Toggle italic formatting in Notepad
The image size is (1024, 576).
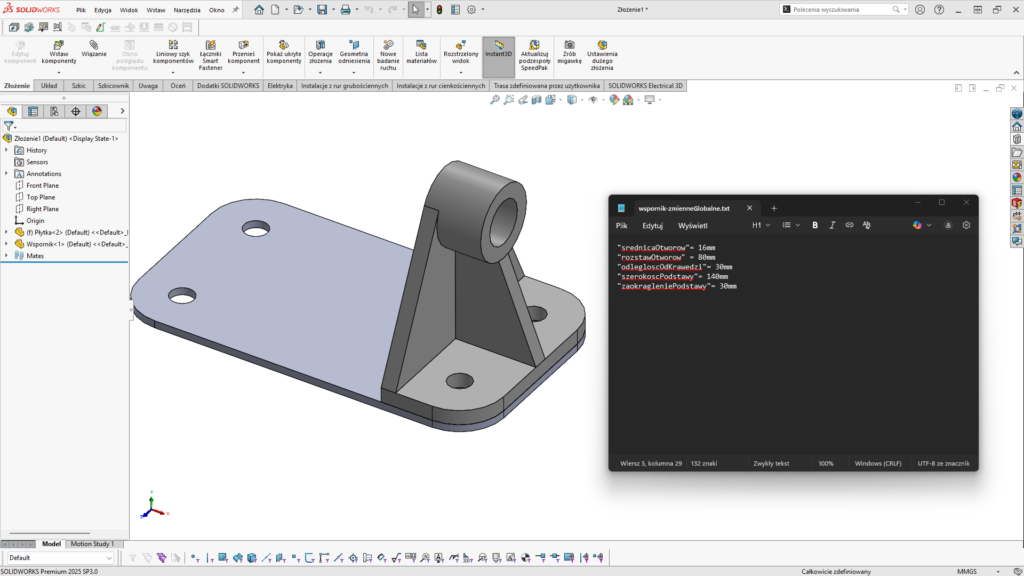click(832, 225)
